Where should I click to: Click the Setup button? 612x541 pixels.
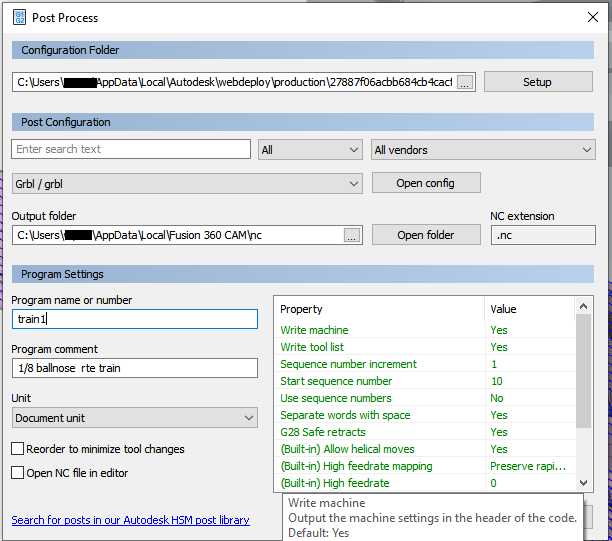click(538, 82)
